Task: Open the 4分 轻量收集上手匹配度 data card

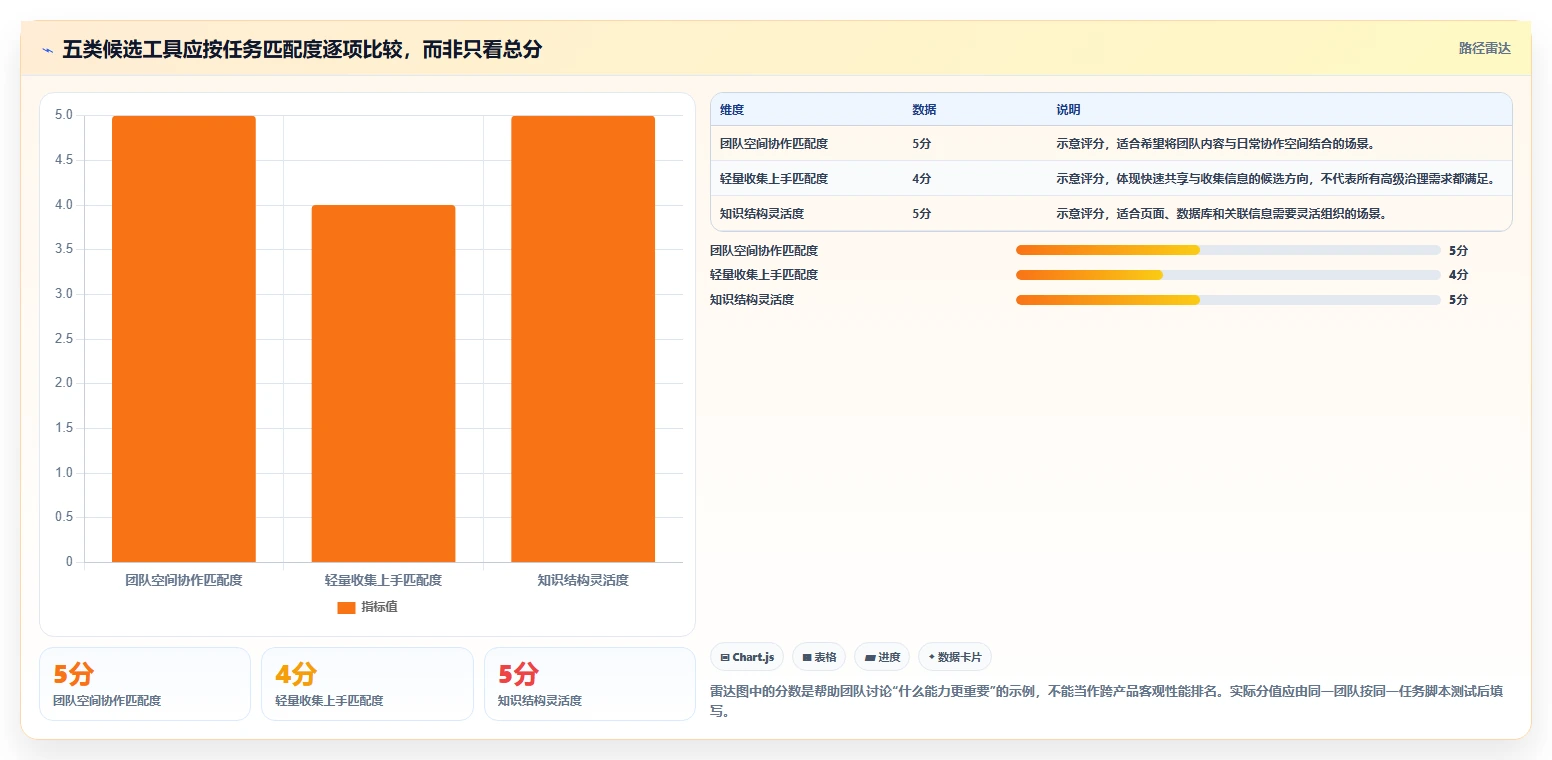Action: [367, 684]
